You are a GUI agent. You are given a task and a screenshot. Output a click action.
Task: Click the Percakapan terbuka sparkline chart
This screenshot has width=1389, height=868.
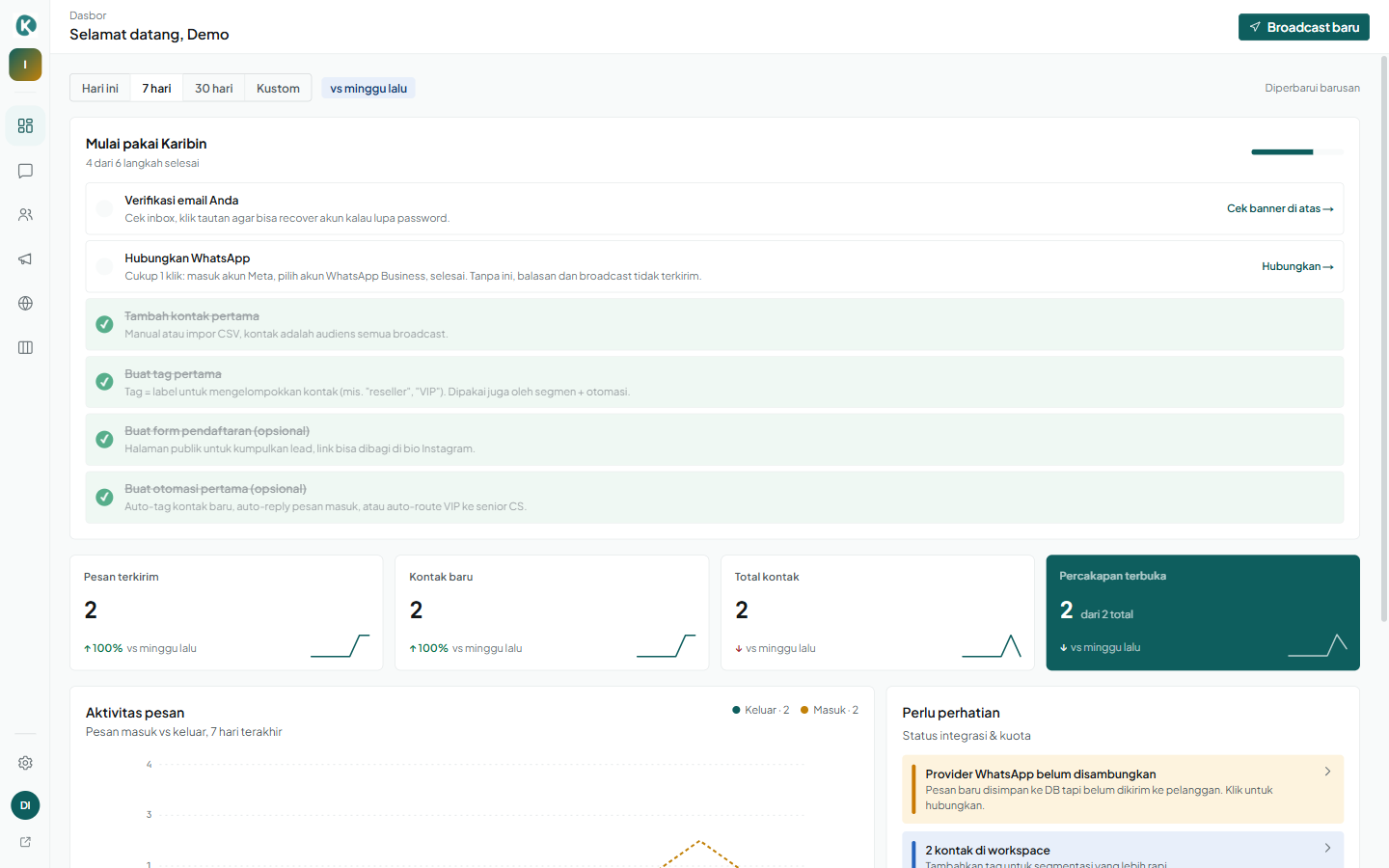tap(1318, 645)
